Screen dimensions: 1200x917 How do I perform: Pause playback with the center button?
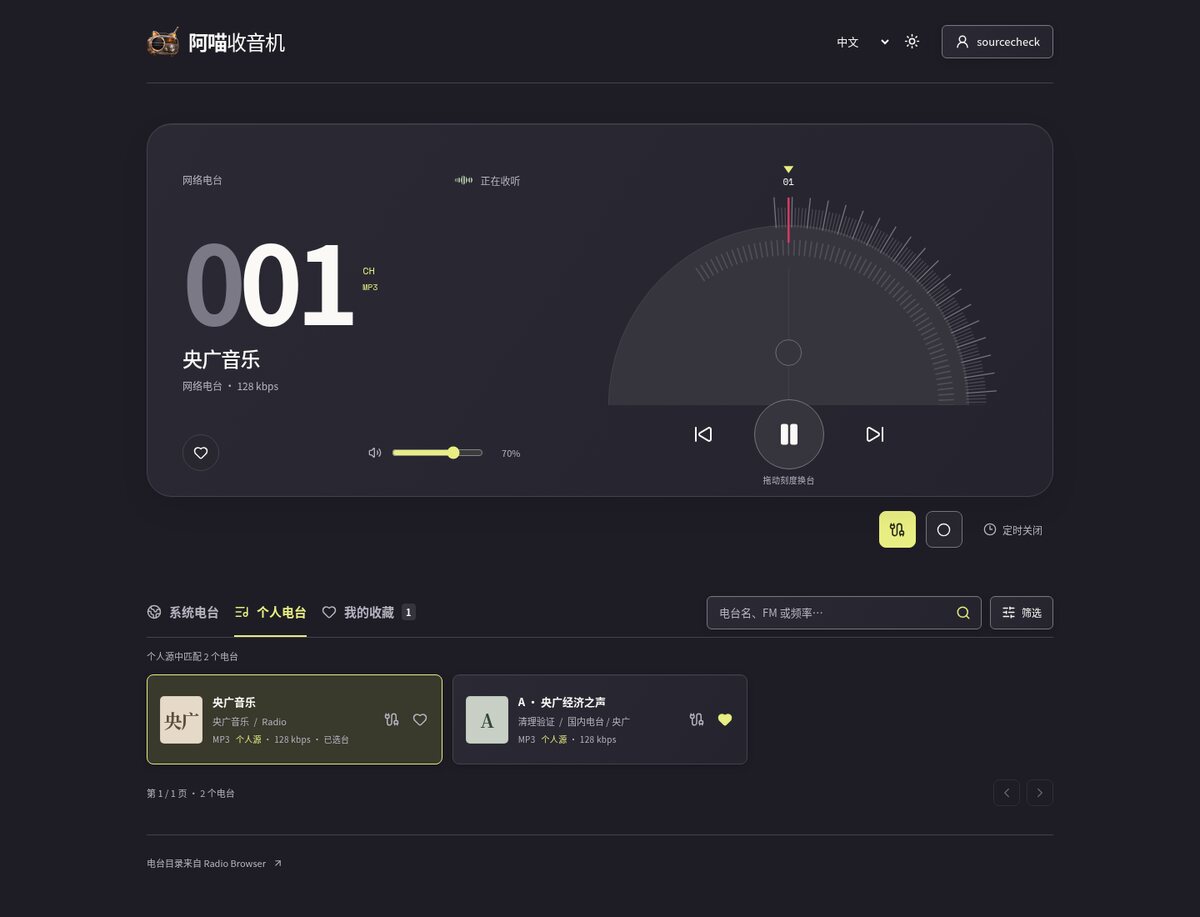789,434
